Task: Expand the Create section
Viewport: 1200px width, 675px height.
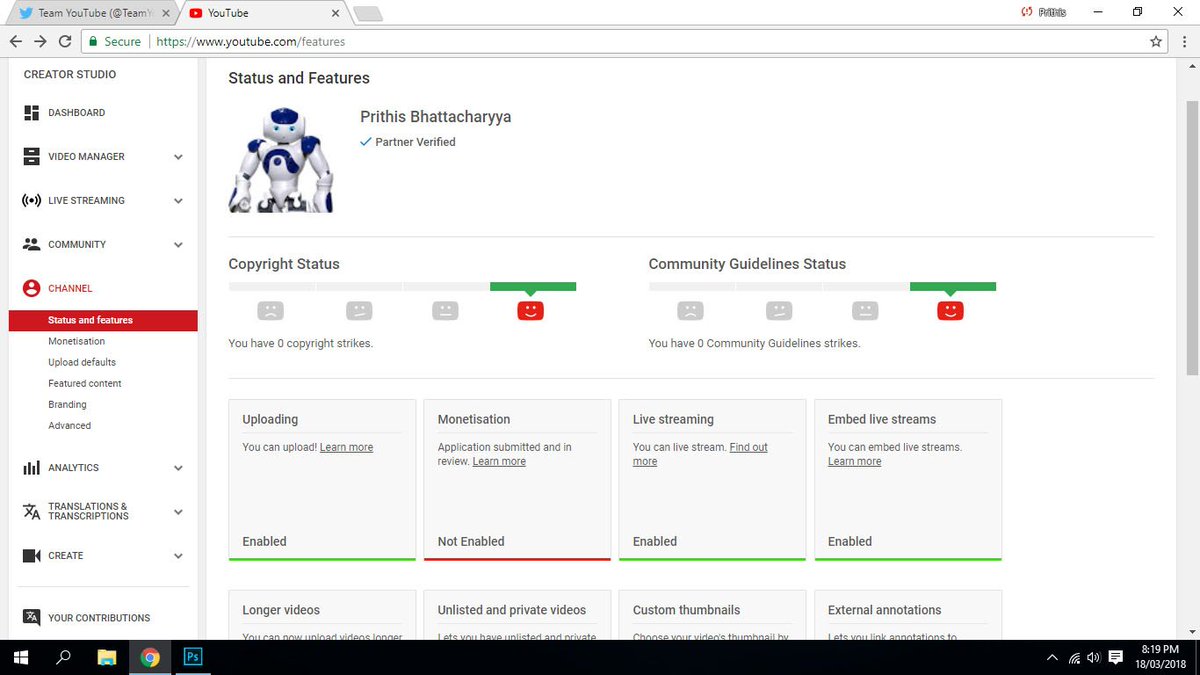Action: (178, 556)
